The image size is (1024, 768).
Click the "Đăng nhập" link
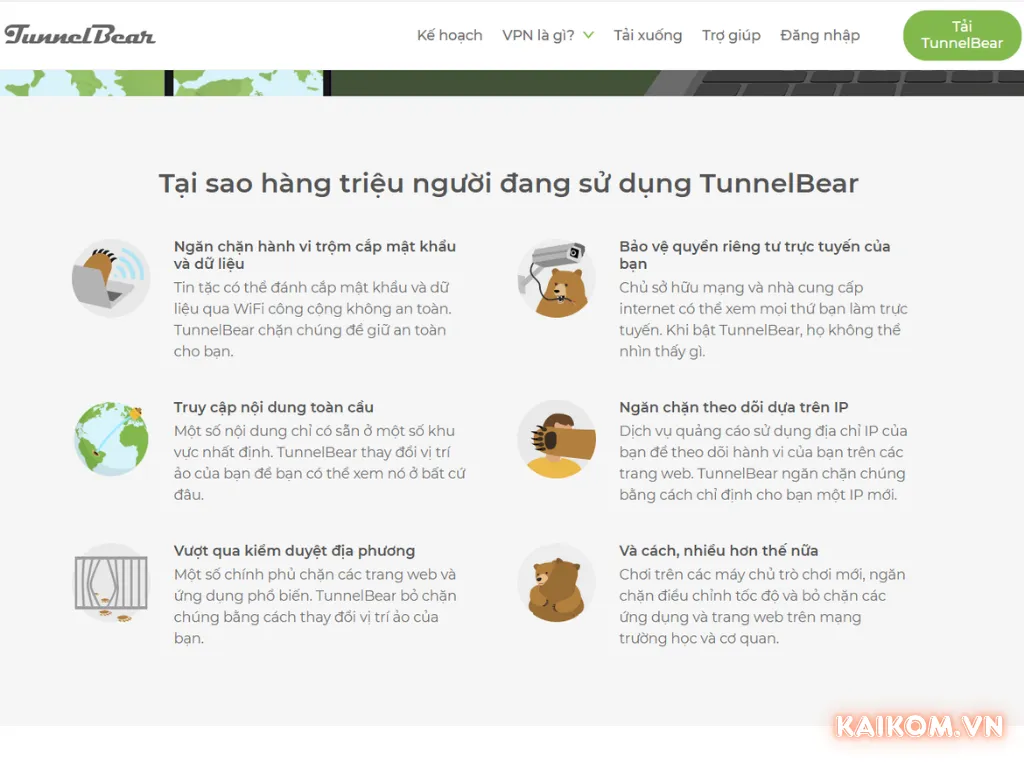click(819, 34)
